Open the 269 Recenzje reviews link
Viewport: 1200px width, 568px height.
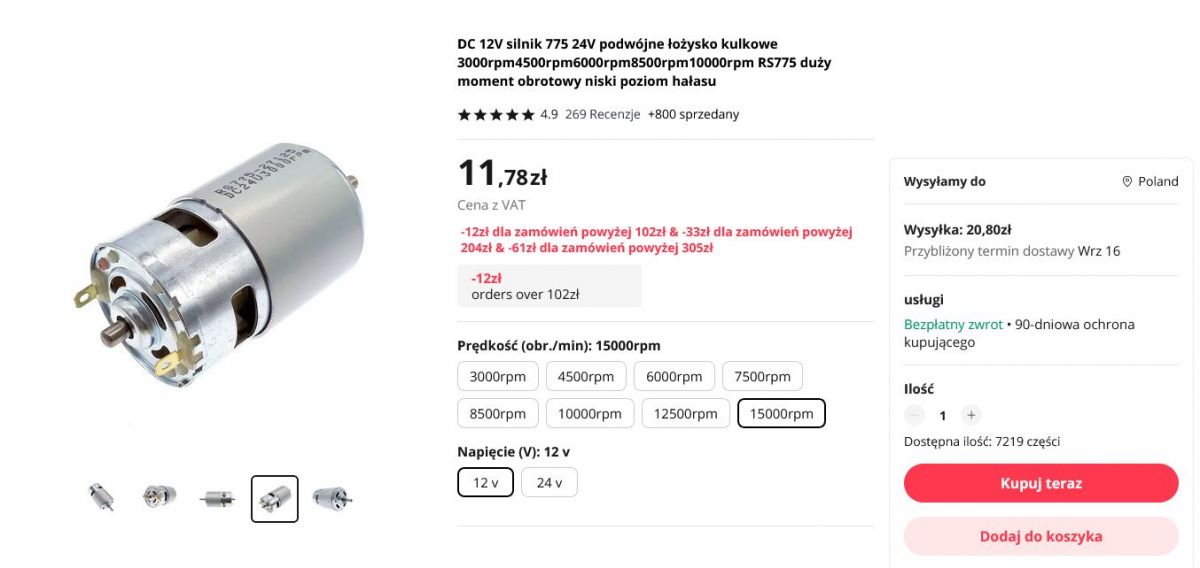pos(602,114)
